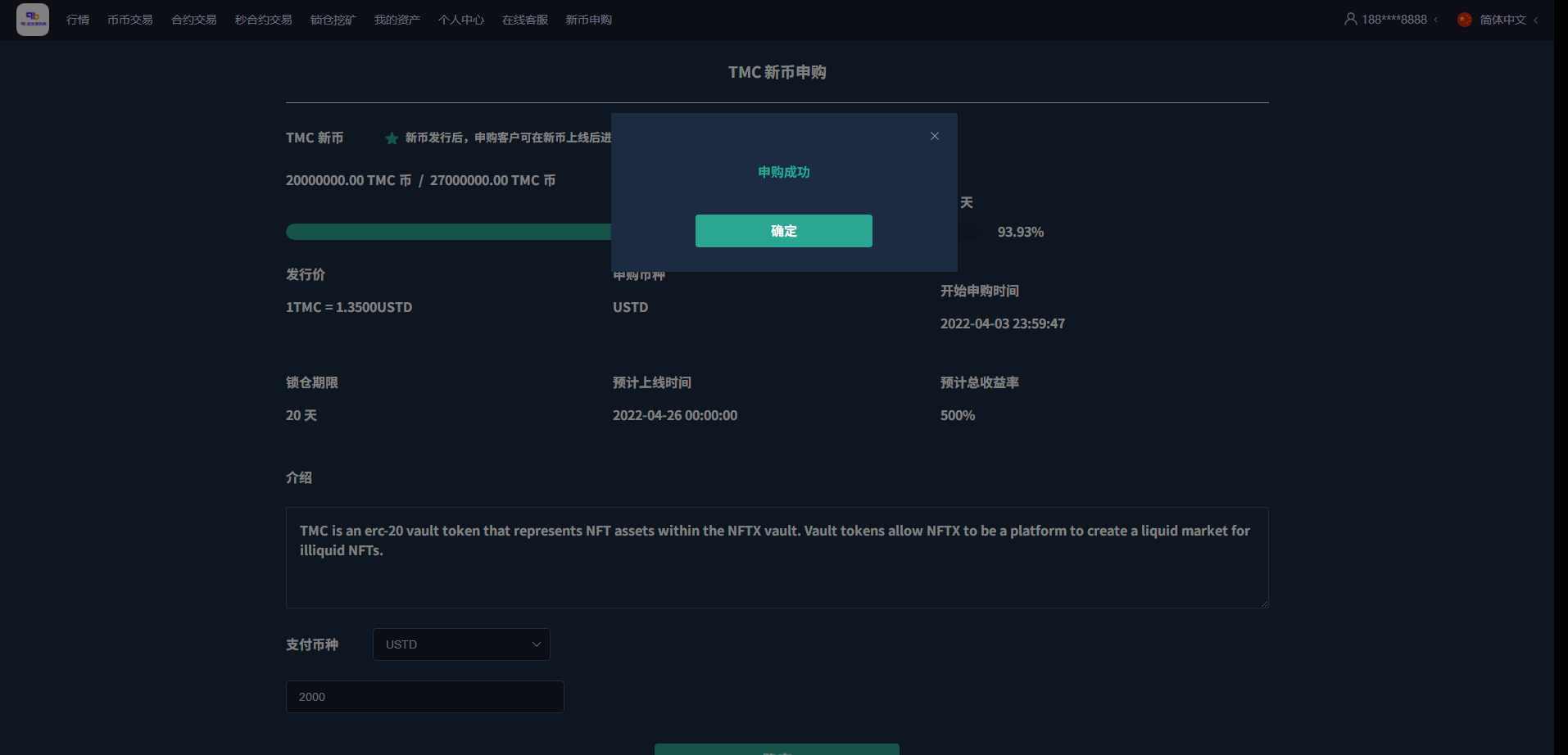Click the 500% expected yield value
This screenshot has height=755, width=1568.
coord(958,415)
